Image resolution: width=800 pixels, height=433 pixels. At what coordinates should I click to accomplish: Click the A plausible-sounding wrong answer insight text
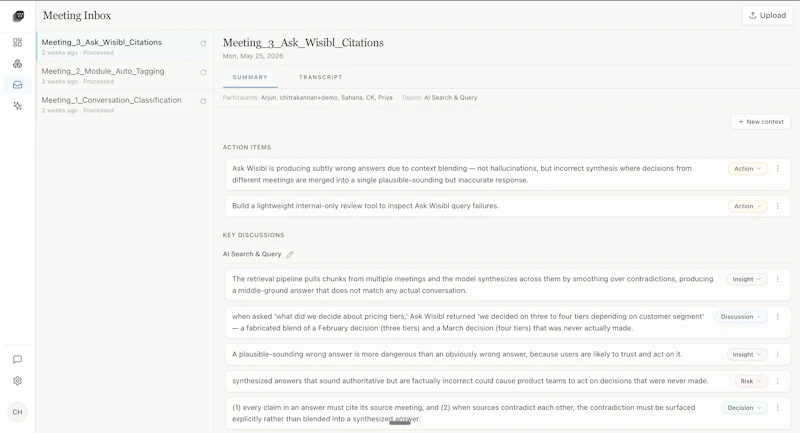point(457,354)
